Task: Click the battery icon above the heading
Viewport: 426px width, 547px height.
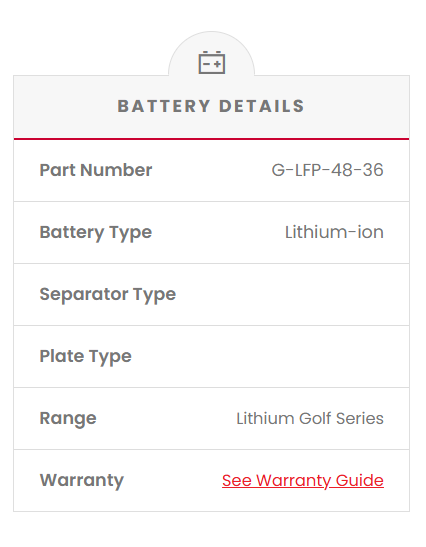Action: [211, 63]
